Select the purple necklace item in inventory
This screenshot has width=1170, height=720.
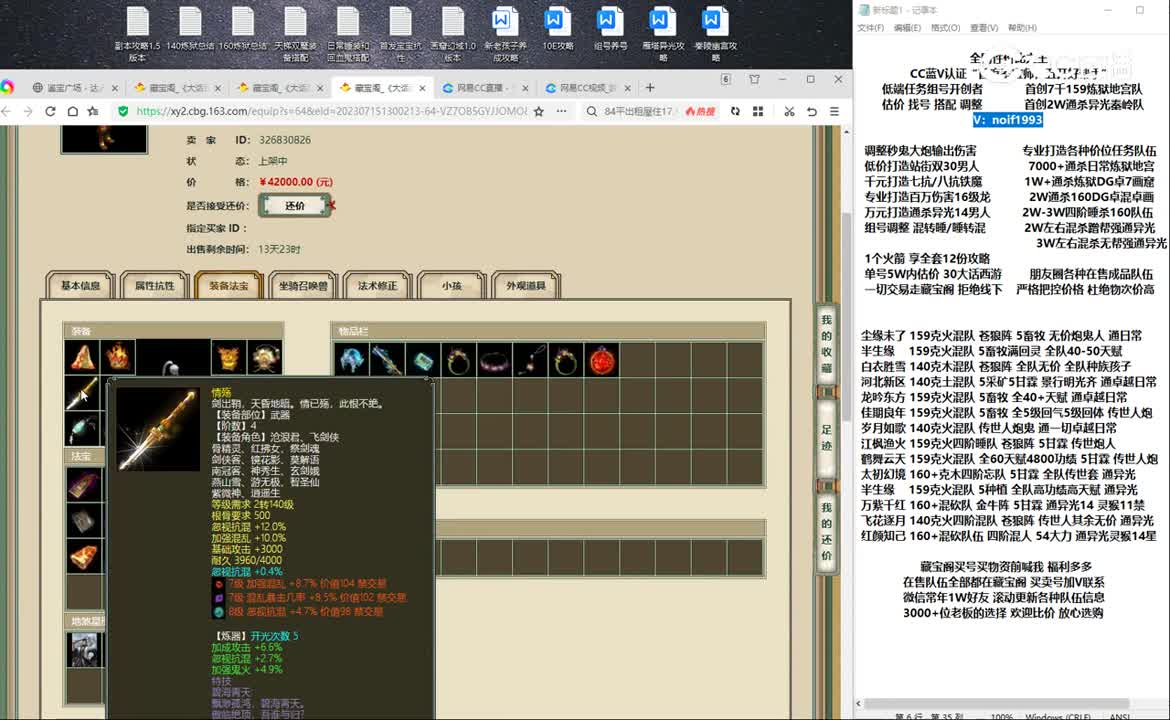(494, 360)
